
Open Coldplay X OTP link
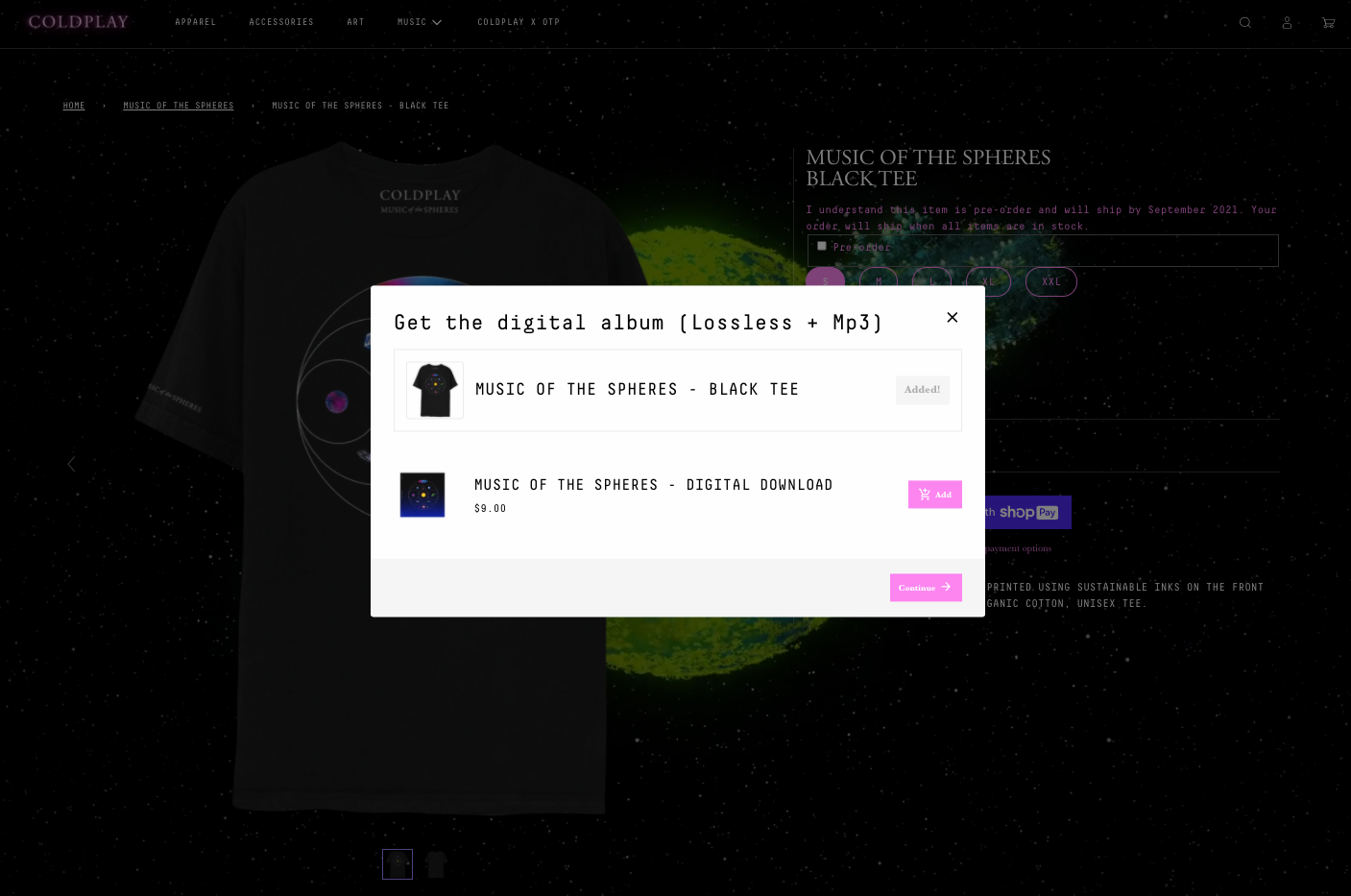(519, 22)
